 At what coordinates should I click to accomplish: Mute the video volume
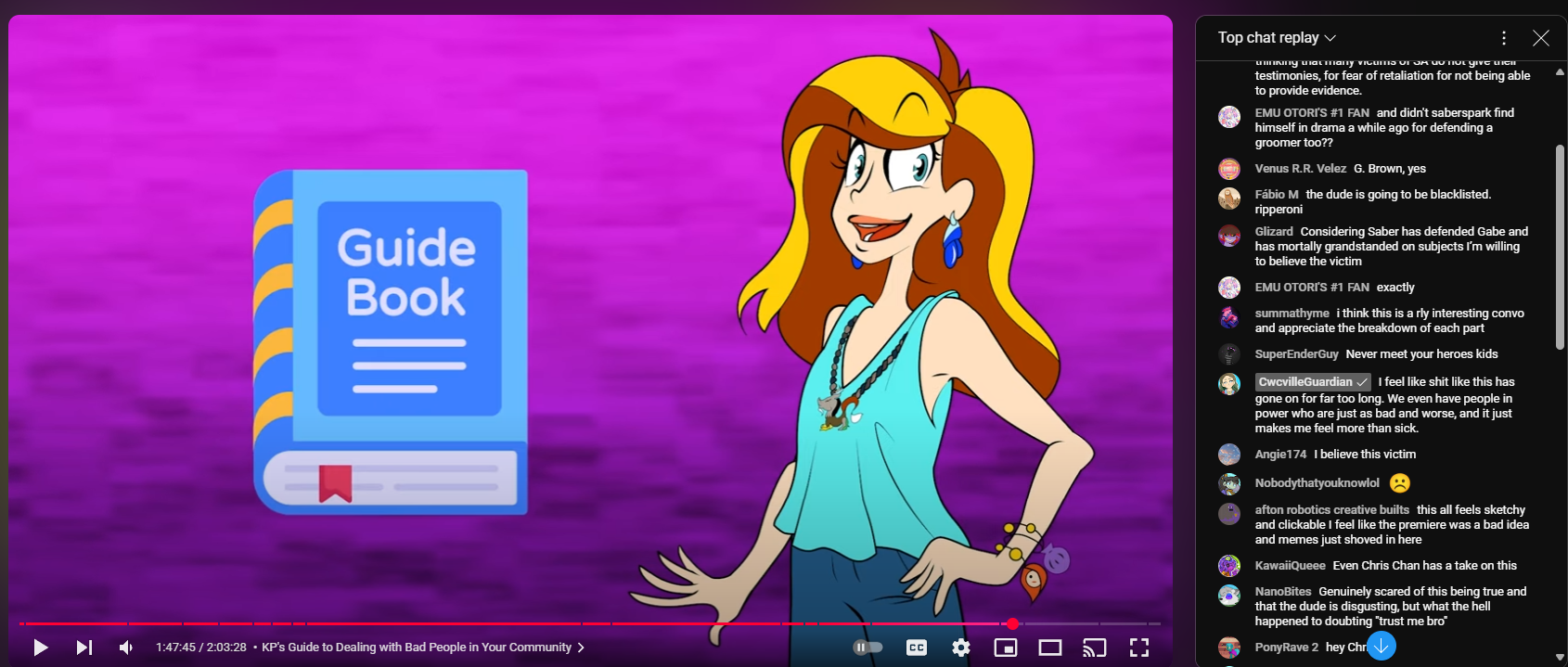pos(126,648)
